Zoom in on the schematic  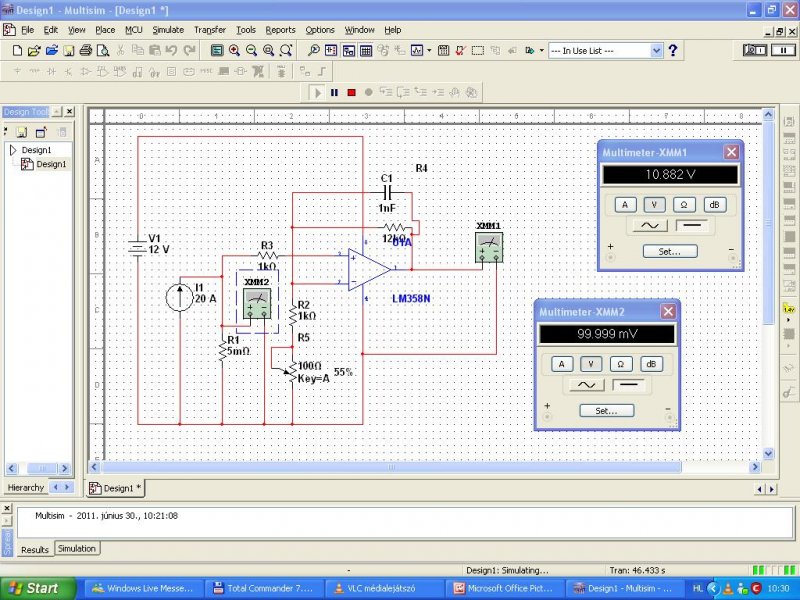[x=234, y=51]
